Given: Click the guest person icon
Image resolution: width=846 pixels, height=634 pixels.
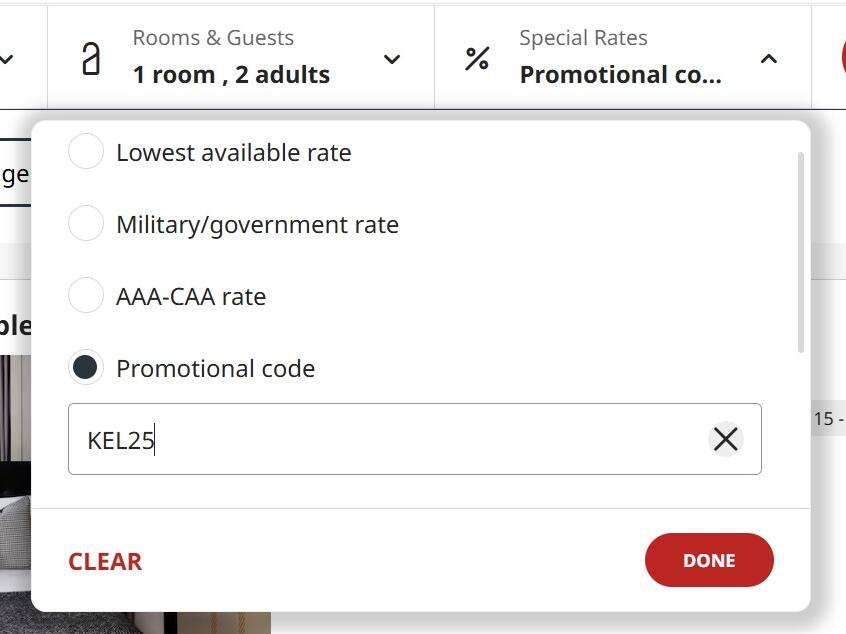Looking at the screenshot, I should point(91,59).
